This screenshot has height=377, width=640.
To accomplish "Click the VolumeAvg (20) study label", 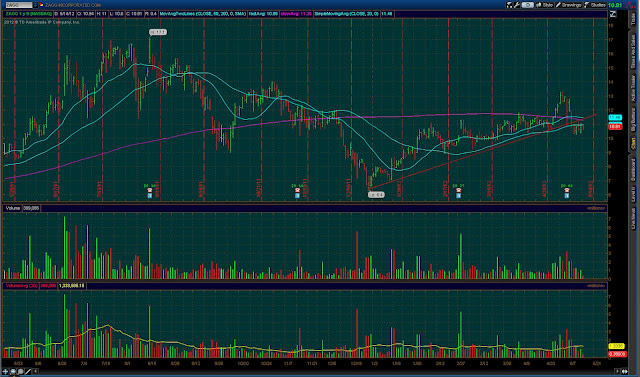I will 21,286.
